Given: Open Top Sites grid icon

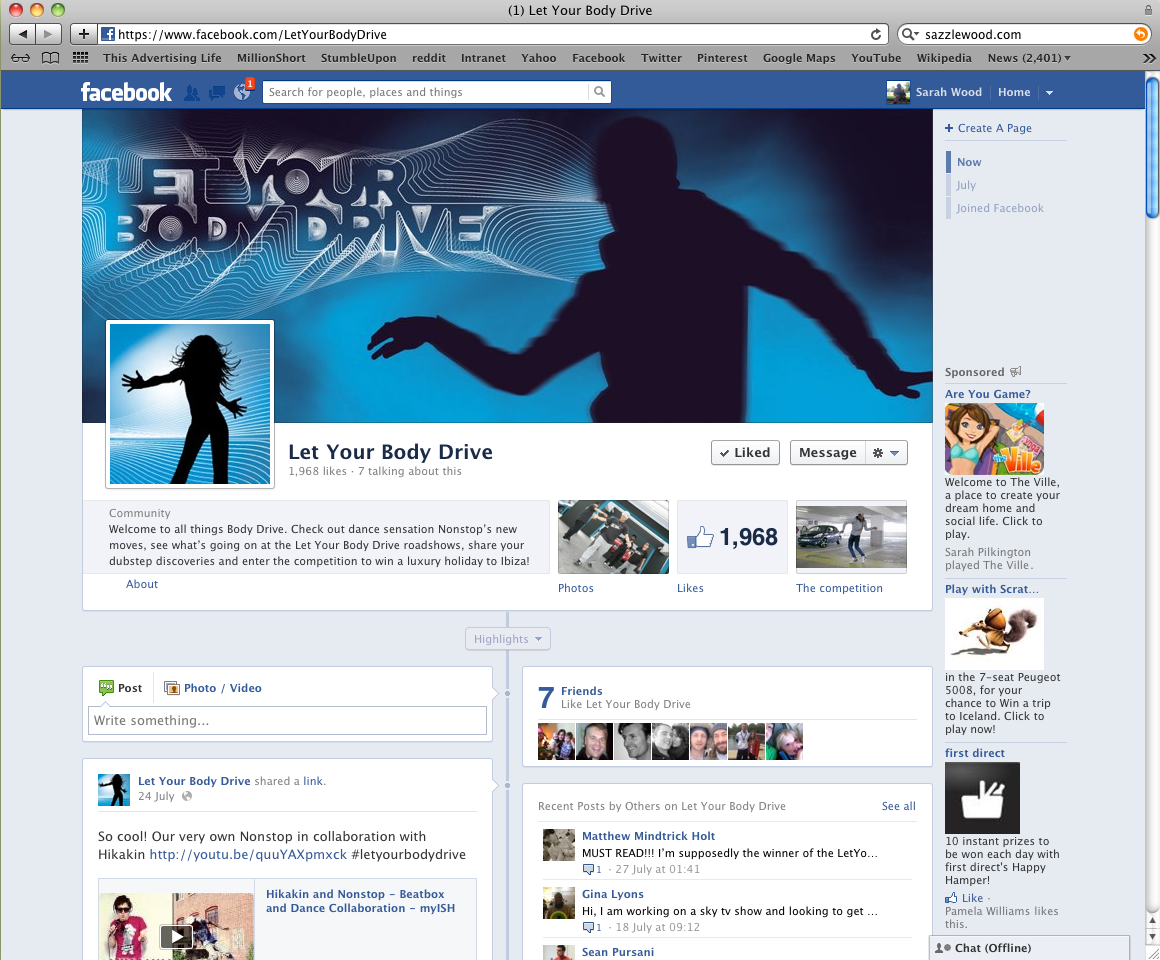Looking at the screenshot, I should 81,58.
